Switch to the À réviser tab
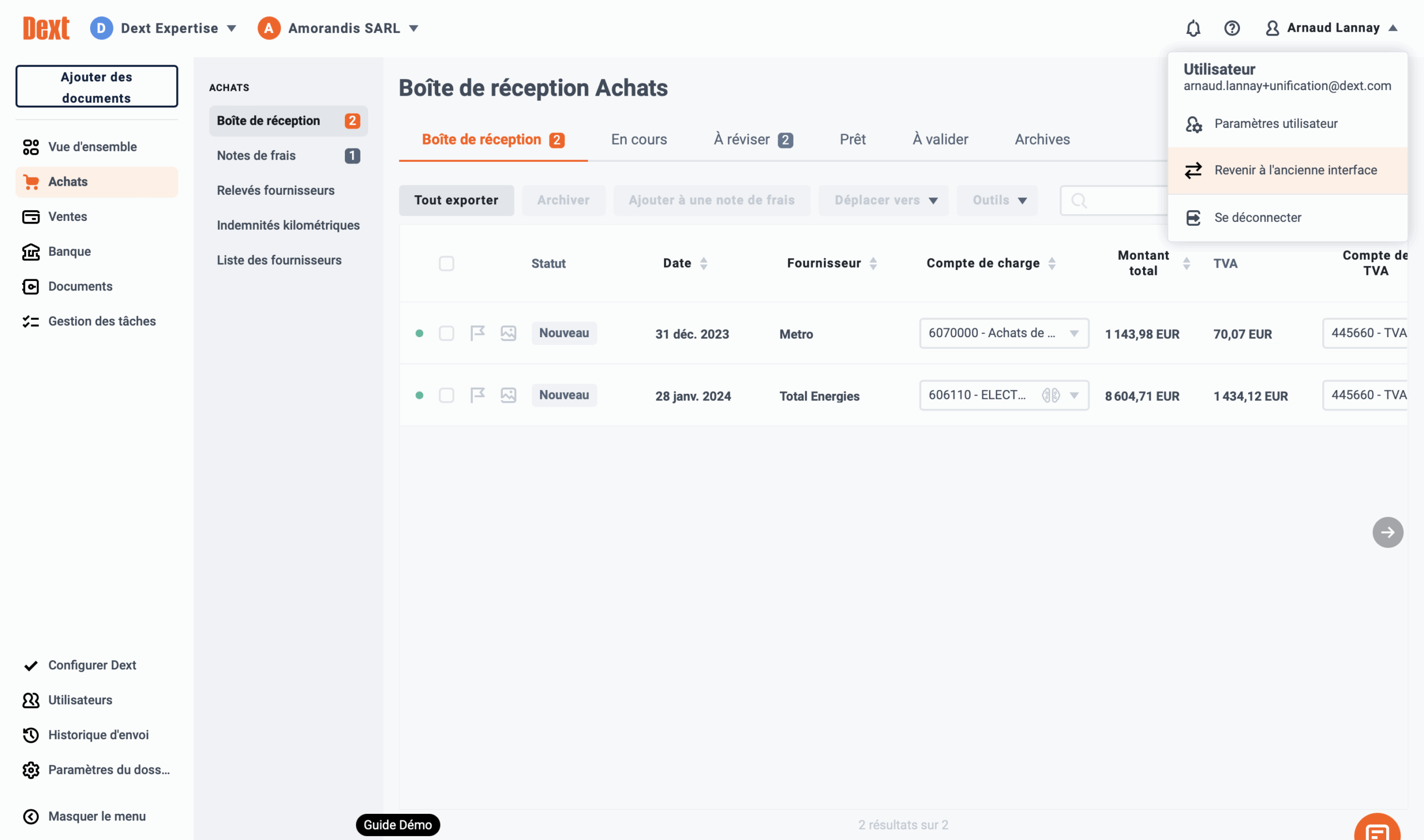 point(753,140)
